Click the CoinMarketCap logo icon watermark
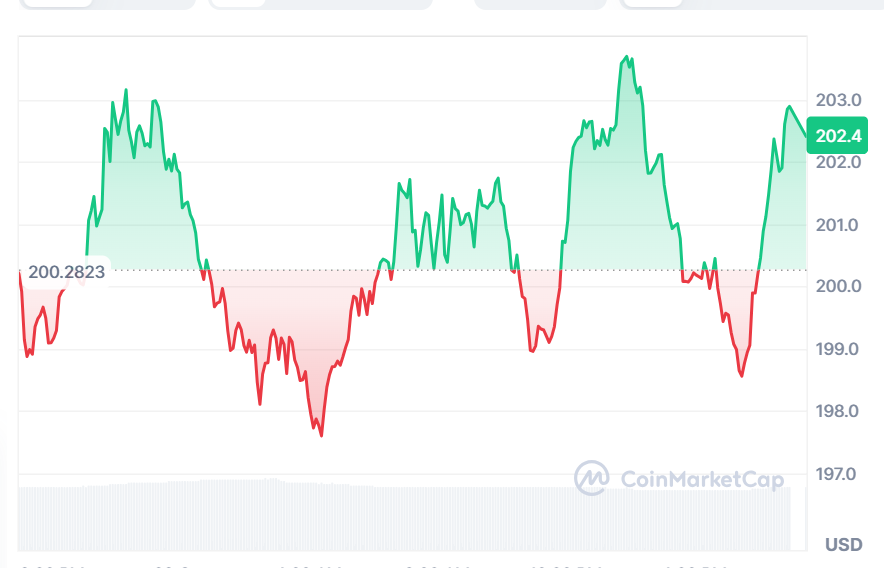The image size is (884, 568). pos(591,478)
